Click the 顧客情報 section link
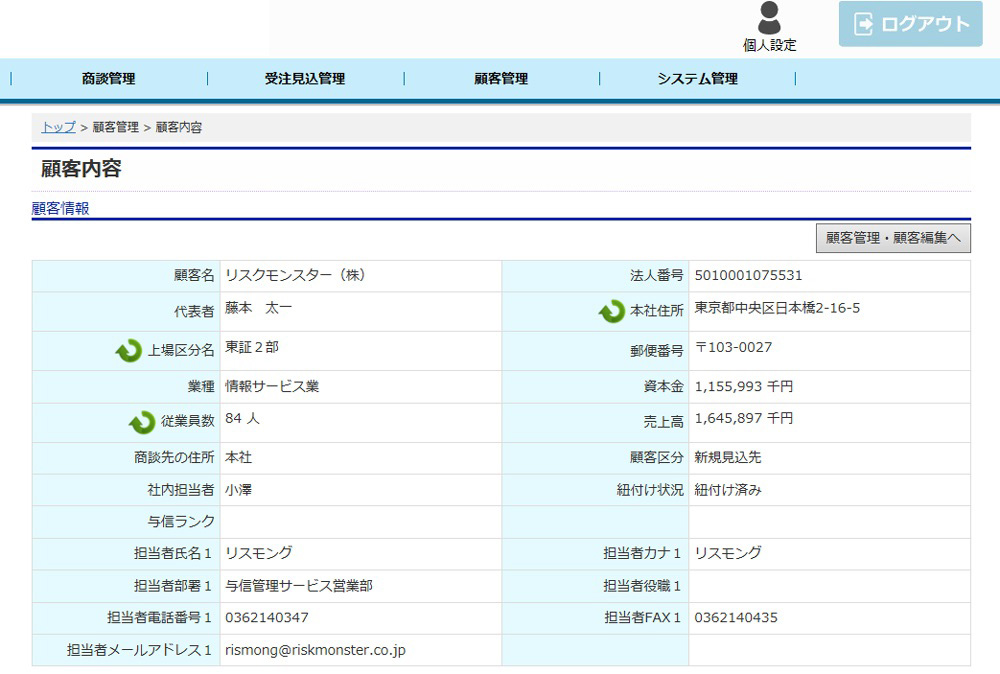The width and height of the screenshot is (1000, 674). point(60,208)
